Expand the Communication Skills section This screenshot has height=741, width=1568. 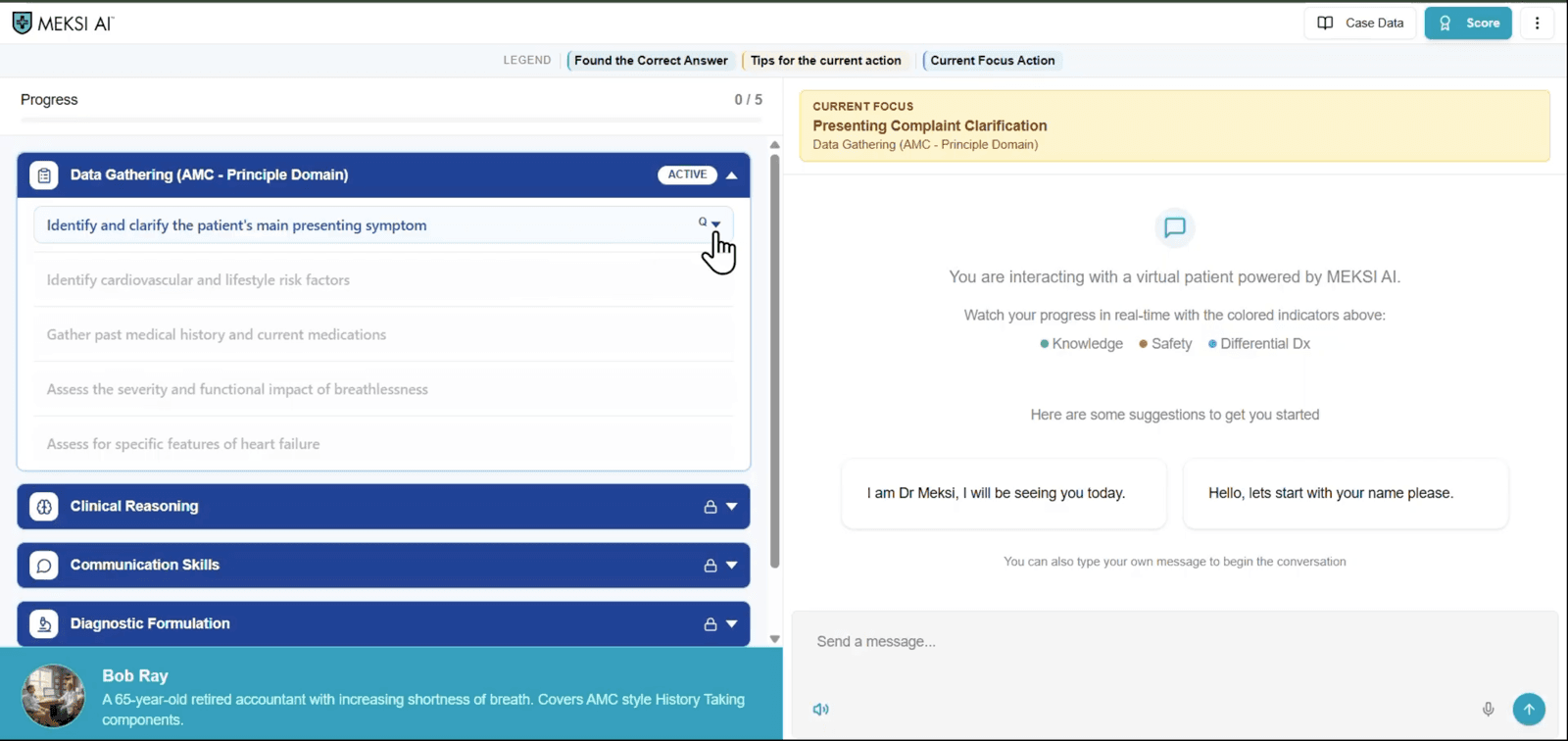(x=731, y=566)
